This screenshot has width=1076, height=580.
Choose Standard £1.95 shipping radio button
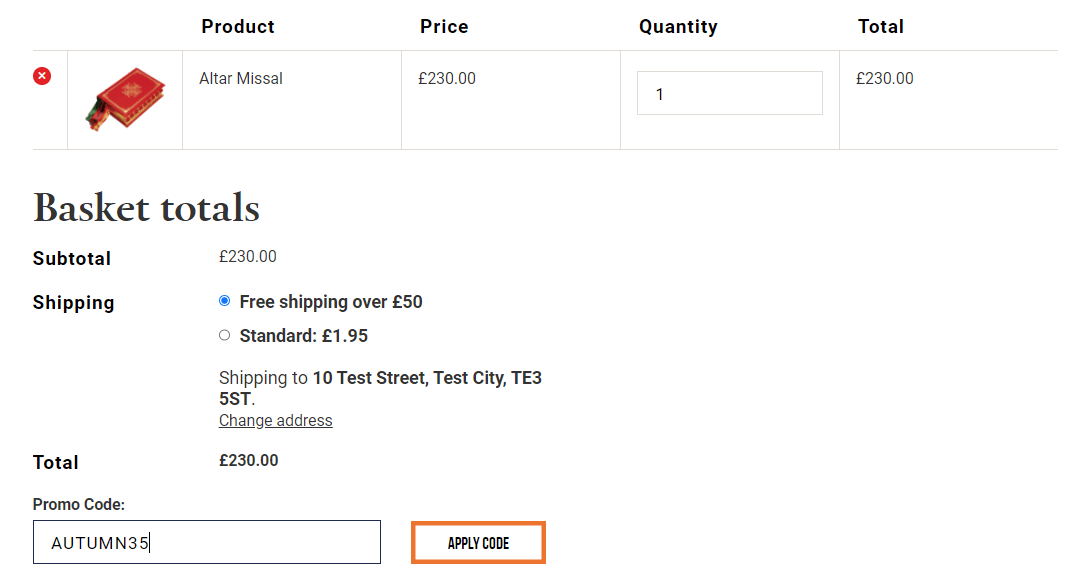click(x=224, y=335)
